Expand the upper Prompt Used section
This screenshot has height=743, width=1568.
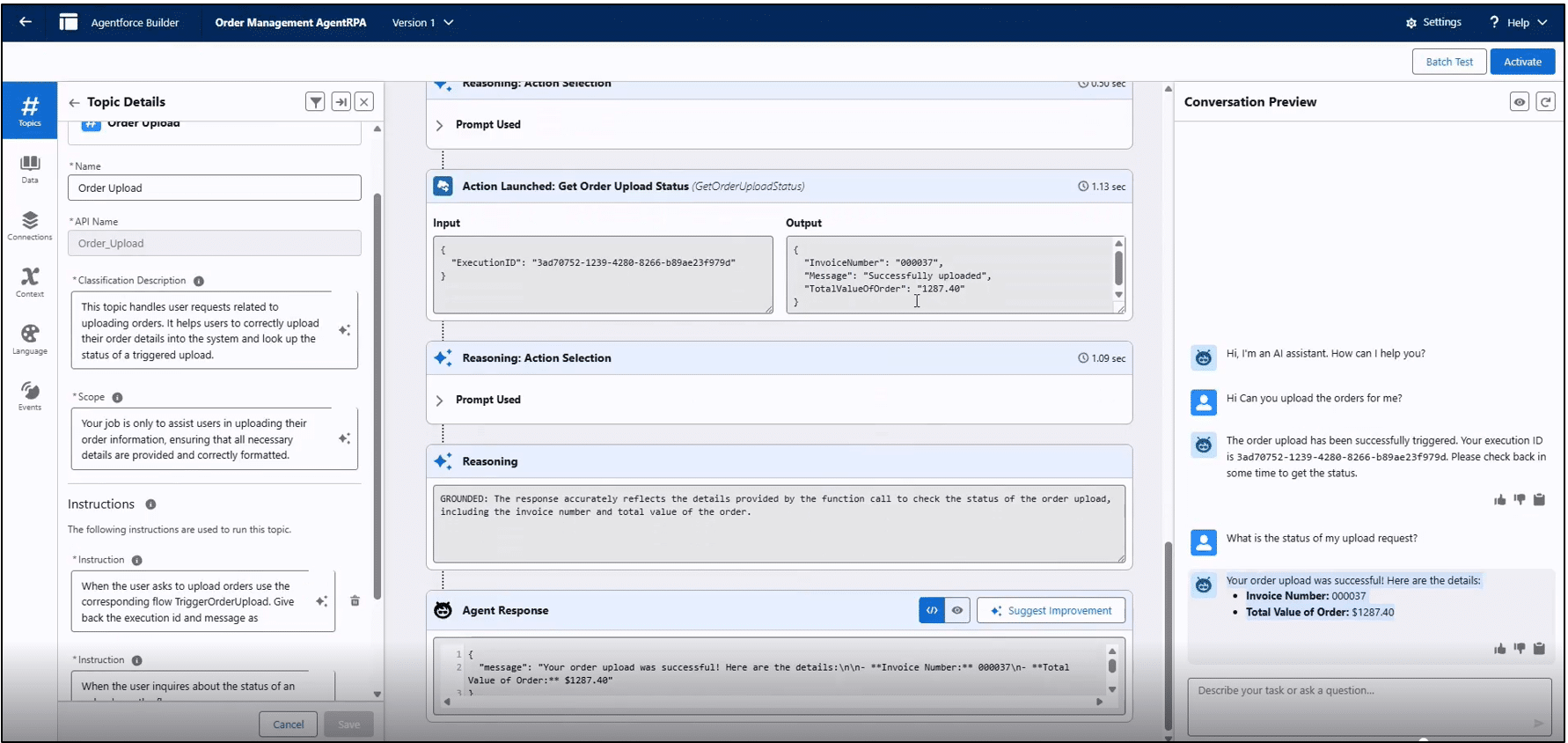(439, 125)
